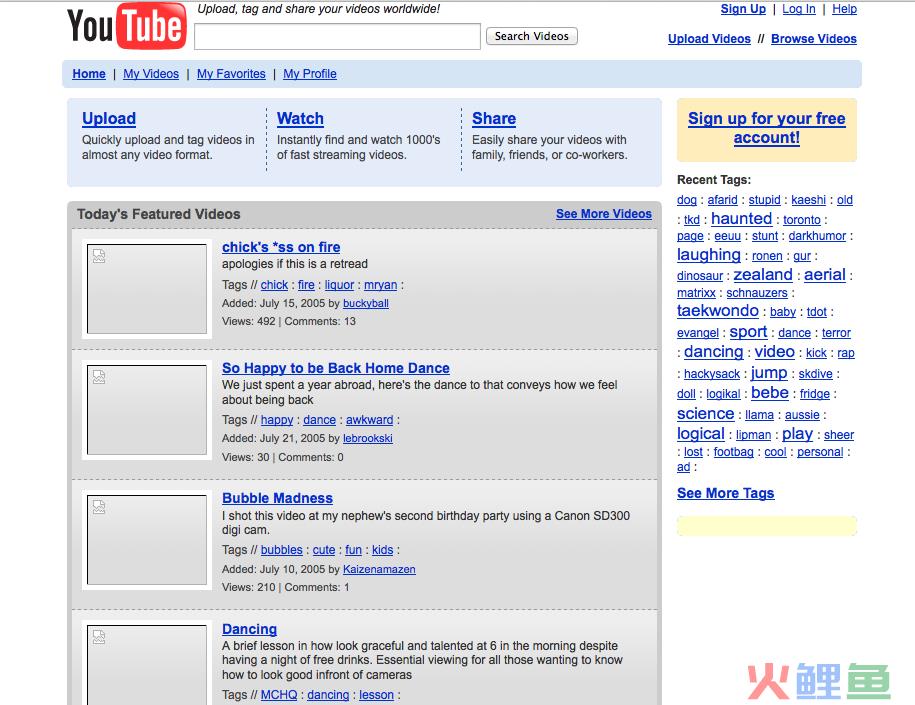Click the awkward tag

pyautogui.click(x=369, y=420)
